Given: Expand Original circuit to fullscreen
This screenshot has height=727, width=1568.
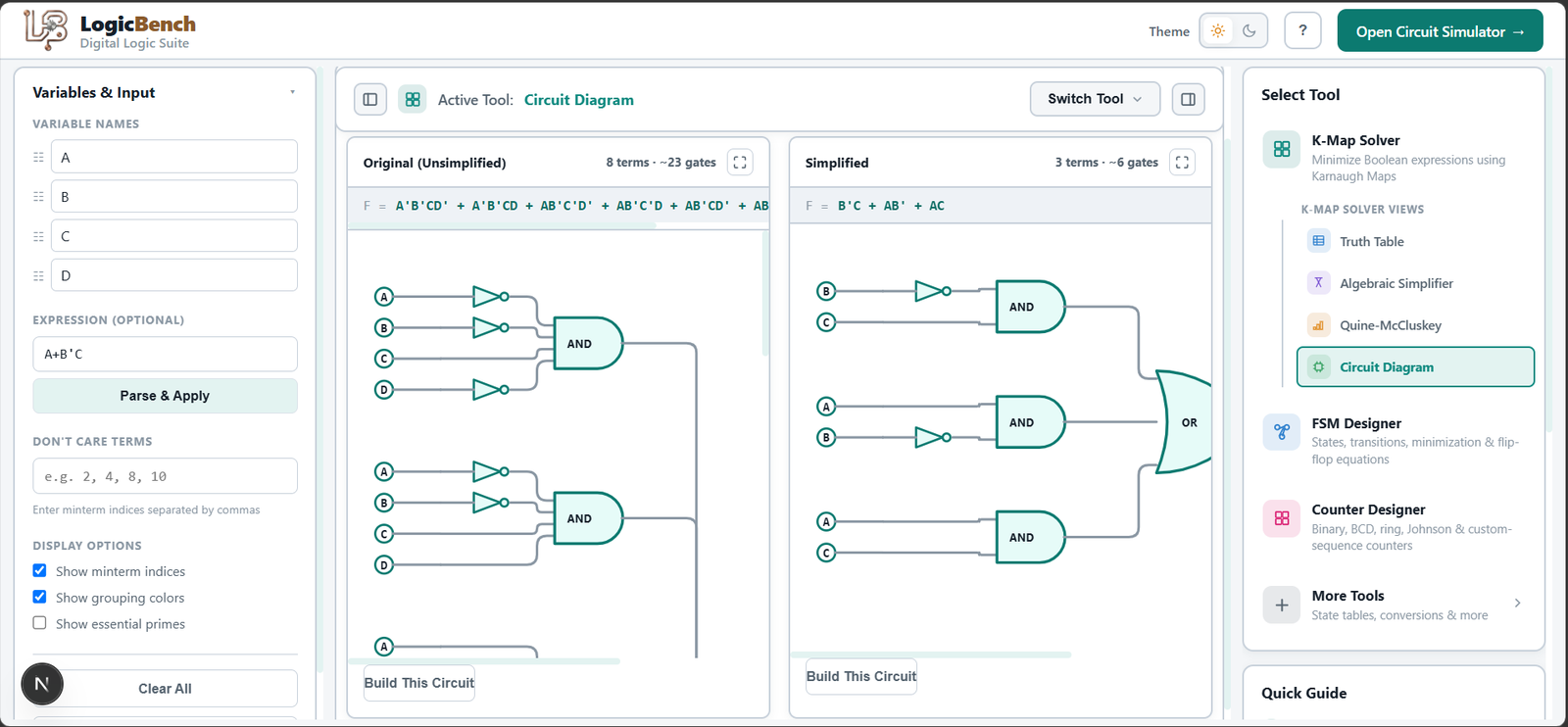Looking at the screenshot, I should (x=740, y=163).
